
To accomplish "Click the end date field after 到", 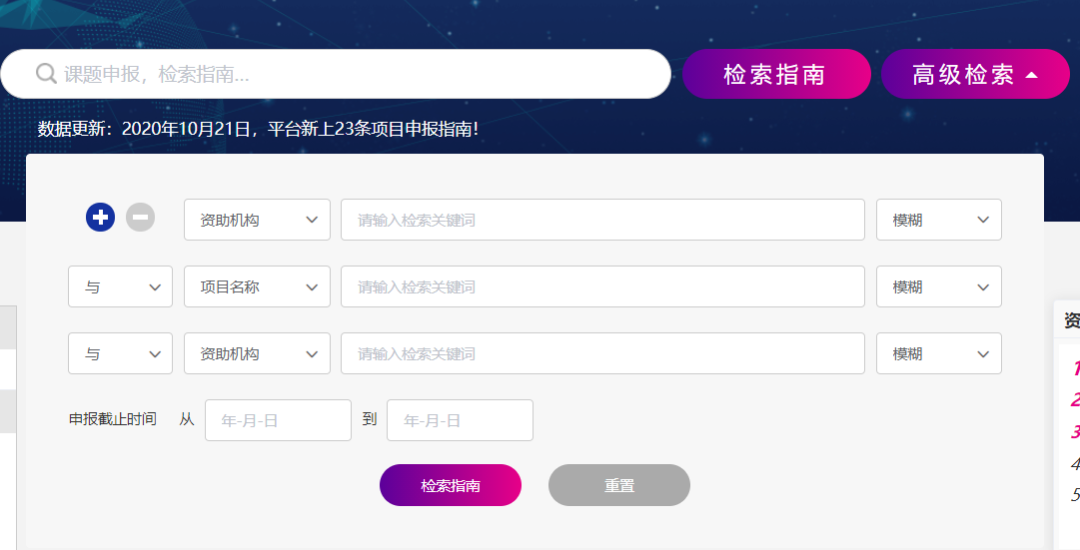I will pos(460,421).
